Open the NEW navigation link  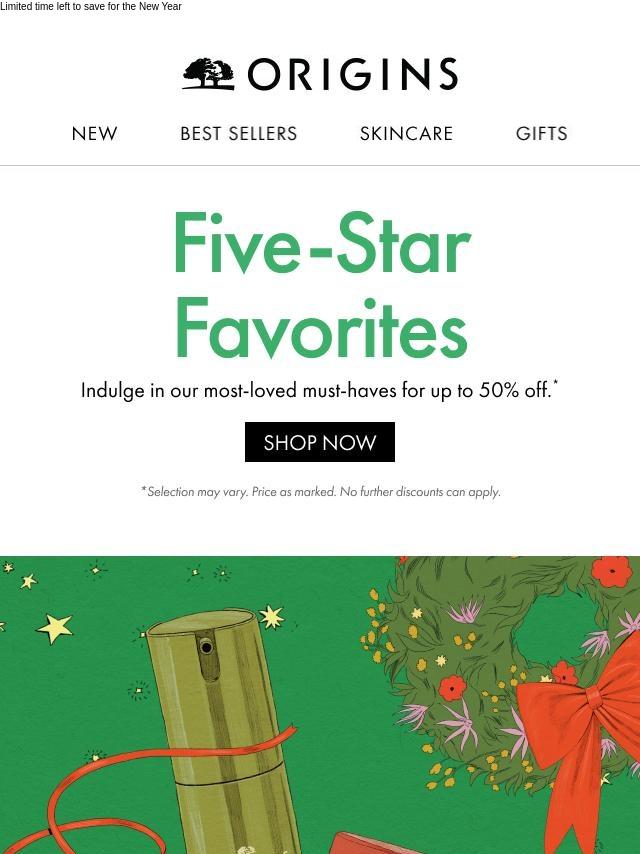(94, 133)
